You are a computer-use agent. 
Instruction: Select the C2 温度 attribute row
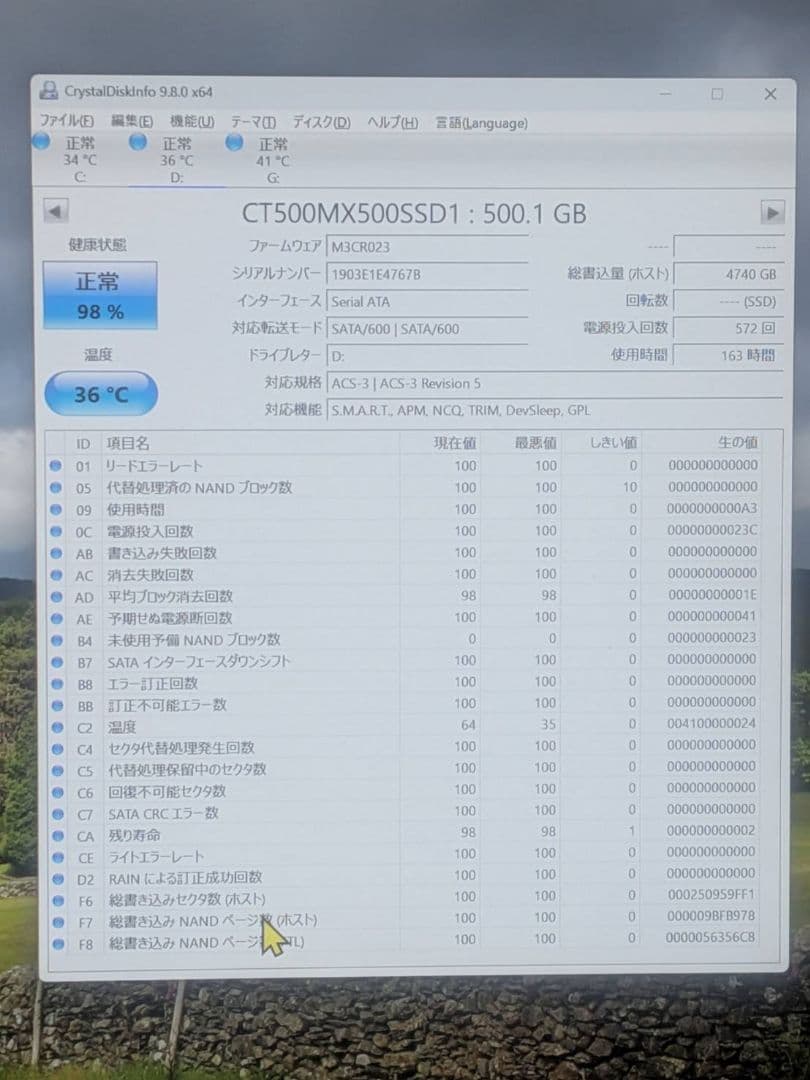tap(405, 725)
